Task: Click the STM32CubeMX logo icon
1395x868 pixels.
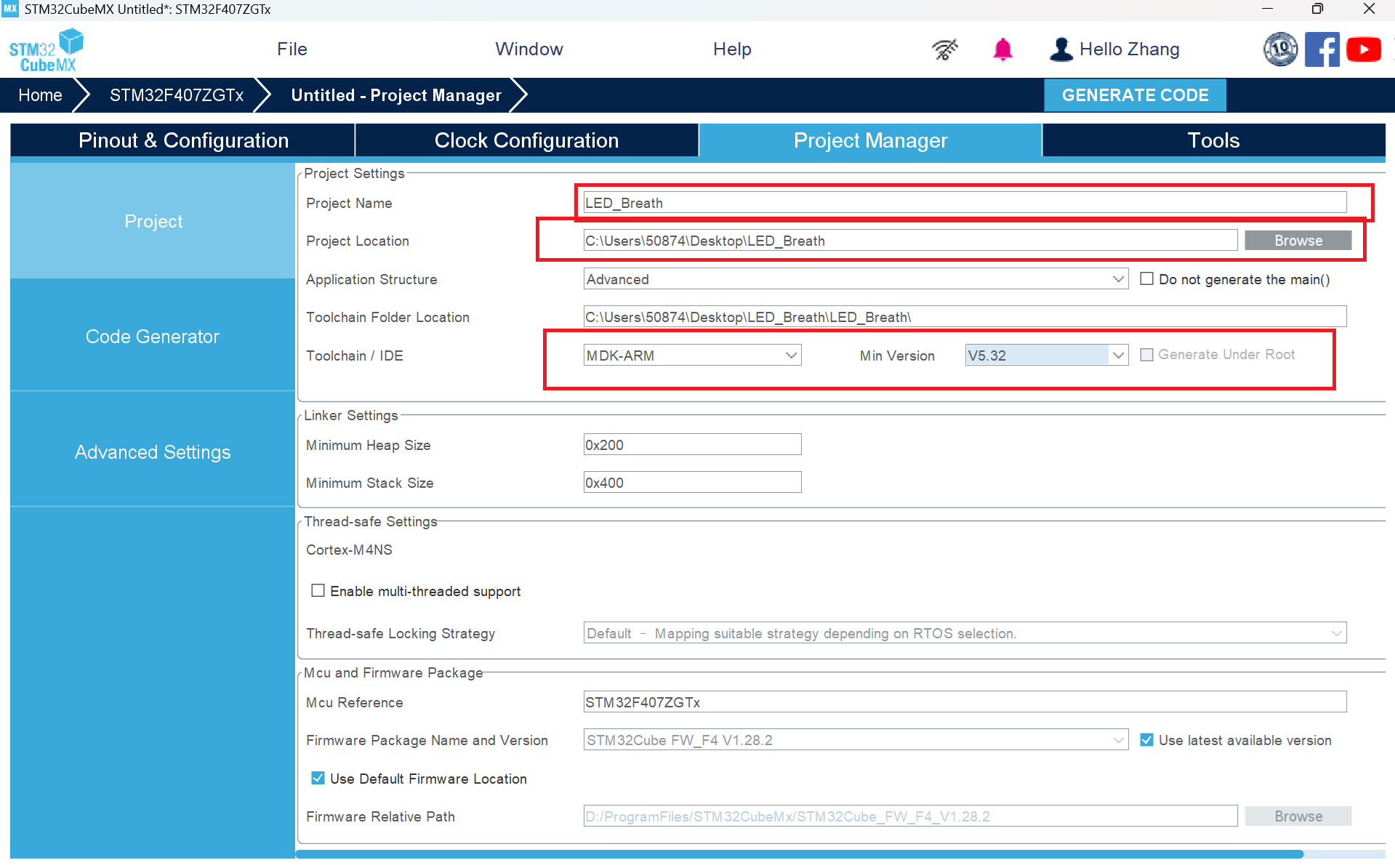Action: tap(47, 49)
